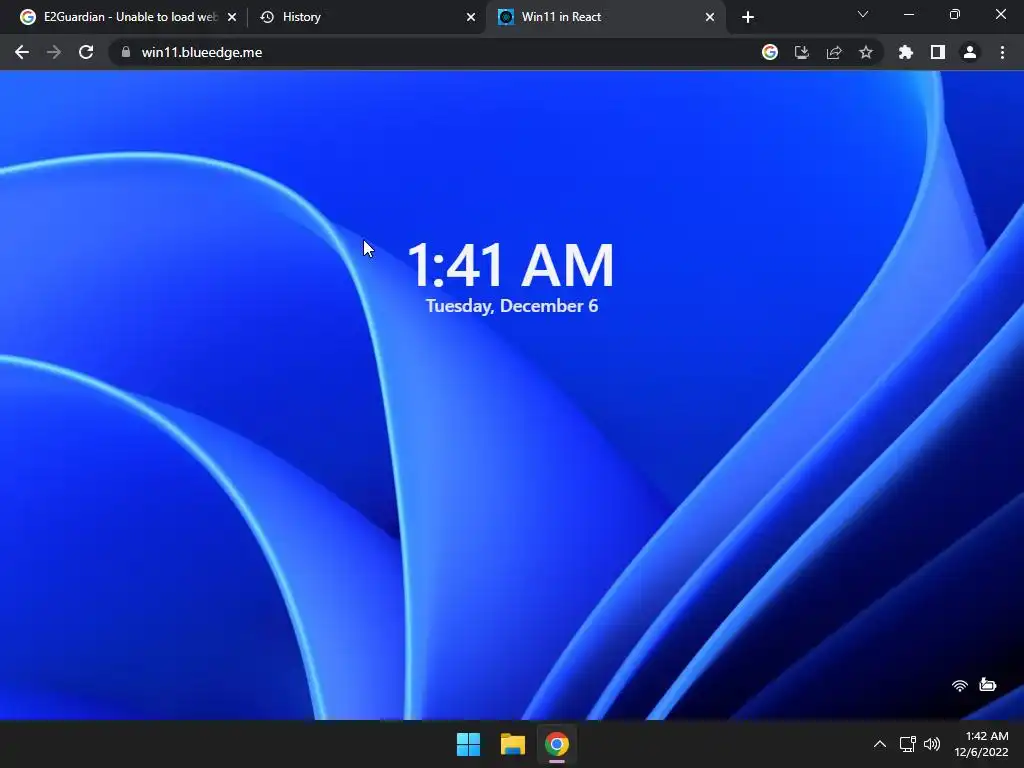Show hidden system tray icons
Screen dimensions: 1024x768
click(880, 744)
